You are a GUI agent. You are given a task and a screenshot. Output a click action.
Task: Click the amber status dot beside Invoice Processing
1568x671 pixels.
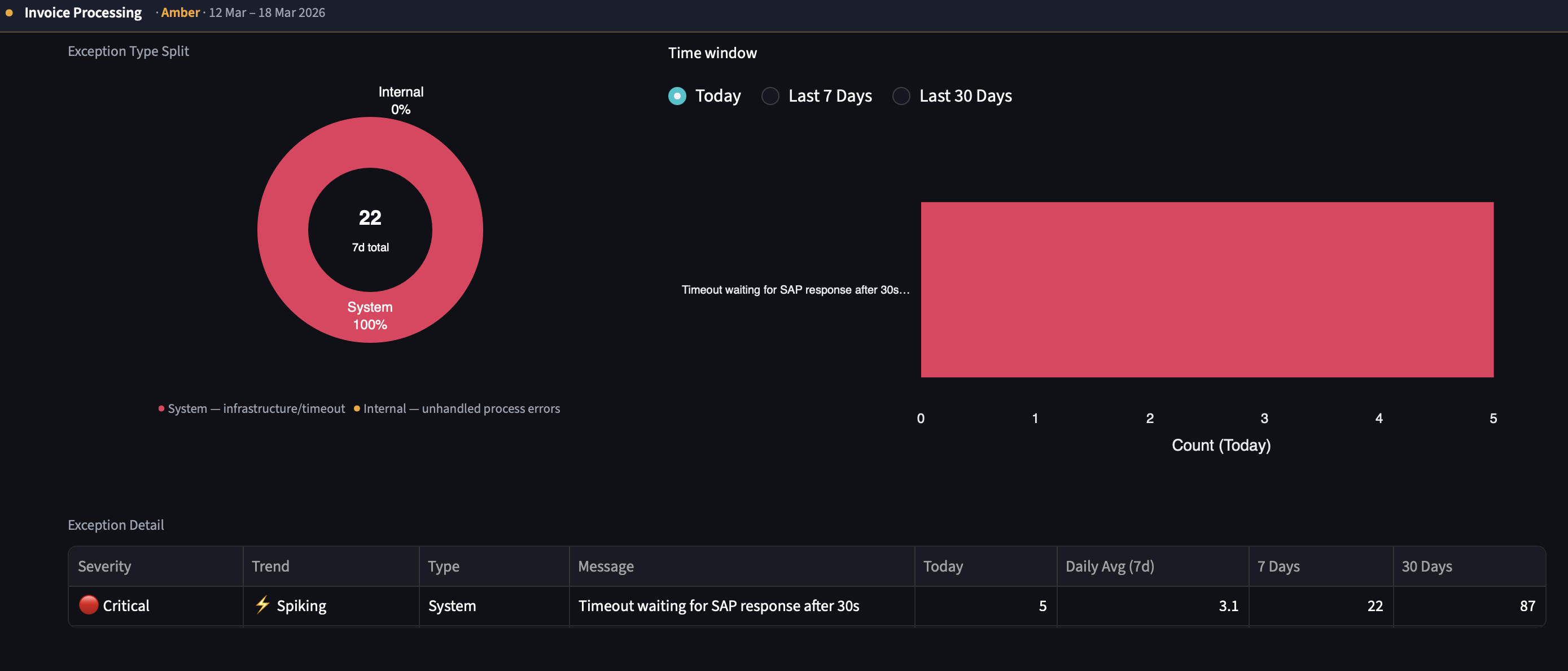pos(10,13)
